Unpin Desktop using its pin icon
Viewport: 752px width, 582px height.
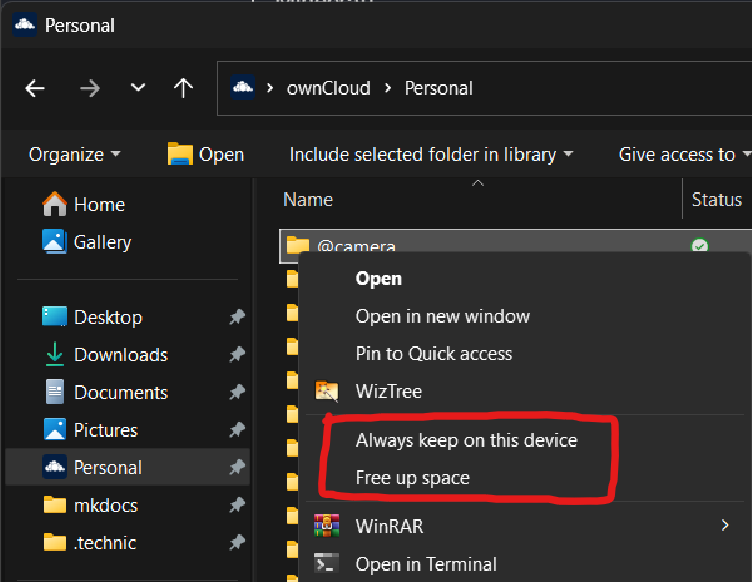click(236, 317)
